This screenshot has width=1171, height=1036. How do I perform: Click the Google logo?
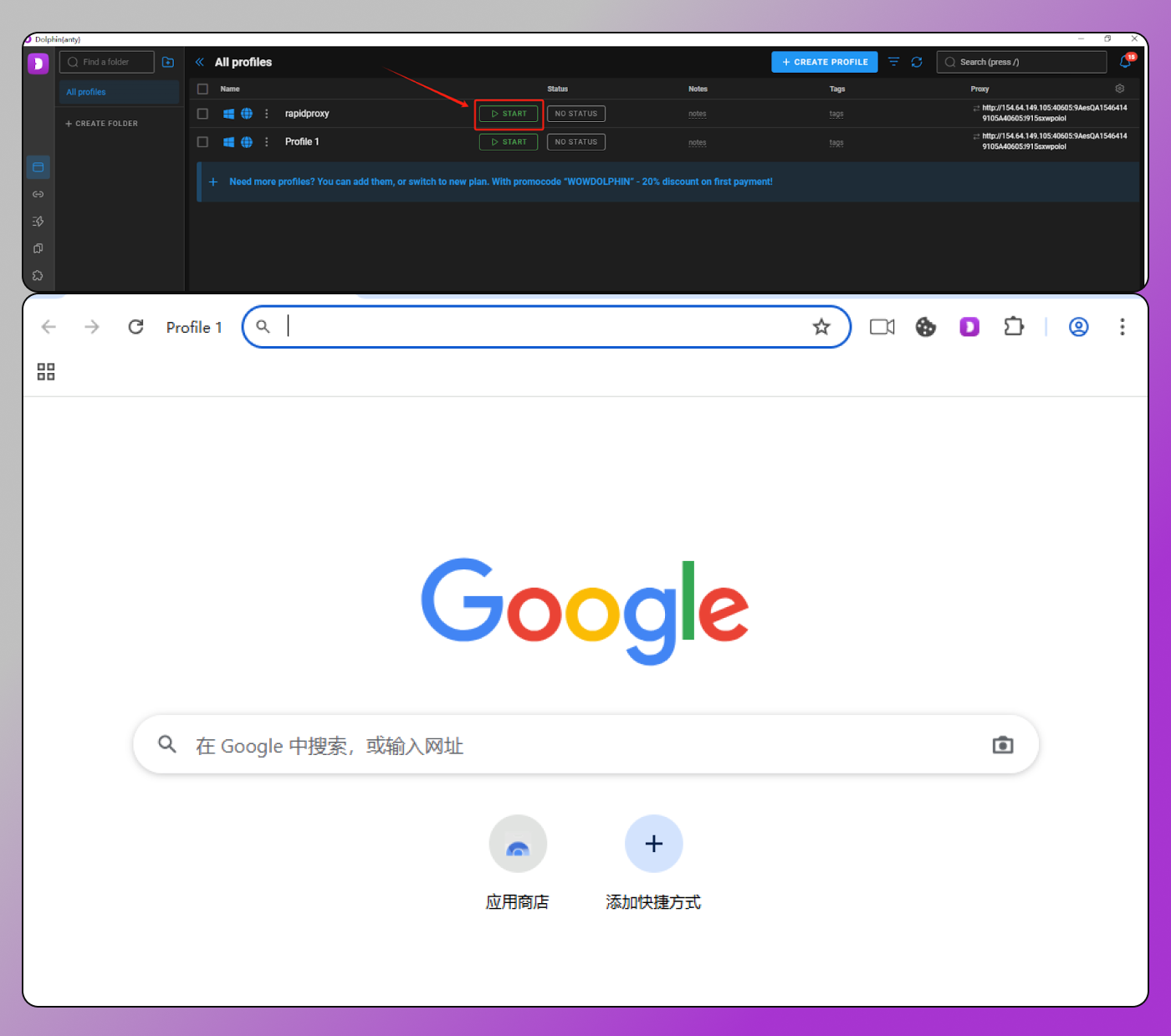tap(585, 611)
